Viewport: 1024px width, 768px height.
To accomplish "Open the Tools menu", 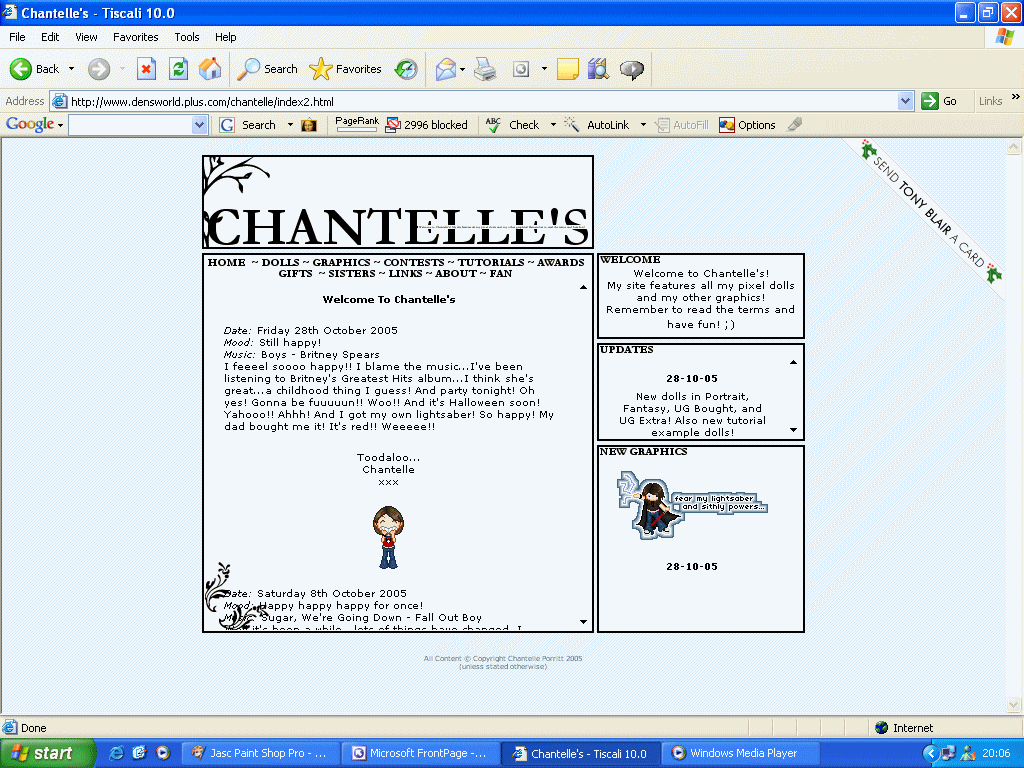I will (187, 37).
